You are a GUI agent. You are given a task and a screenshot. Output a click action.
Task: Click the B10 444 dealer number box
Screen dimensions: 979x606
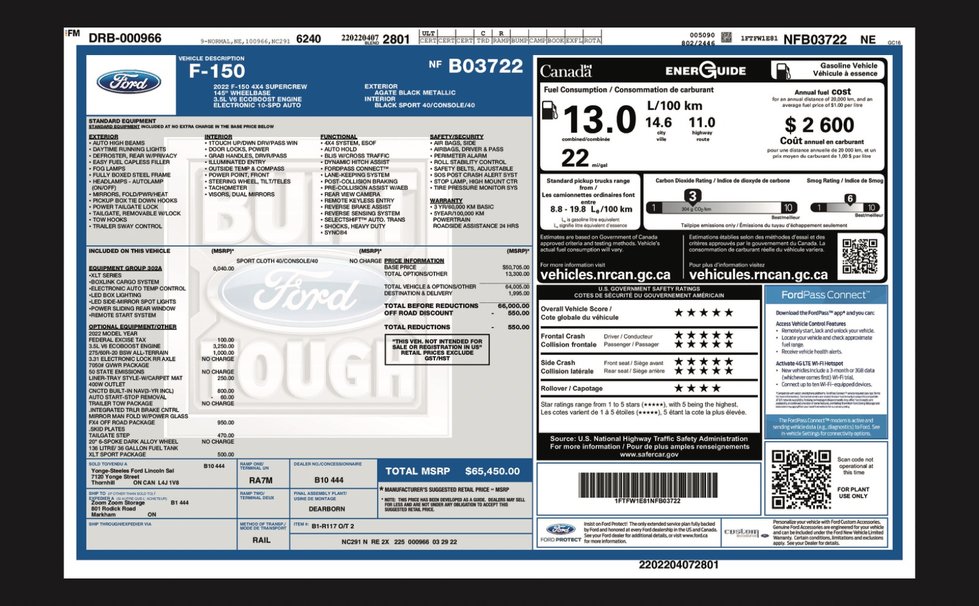(333, 475)
